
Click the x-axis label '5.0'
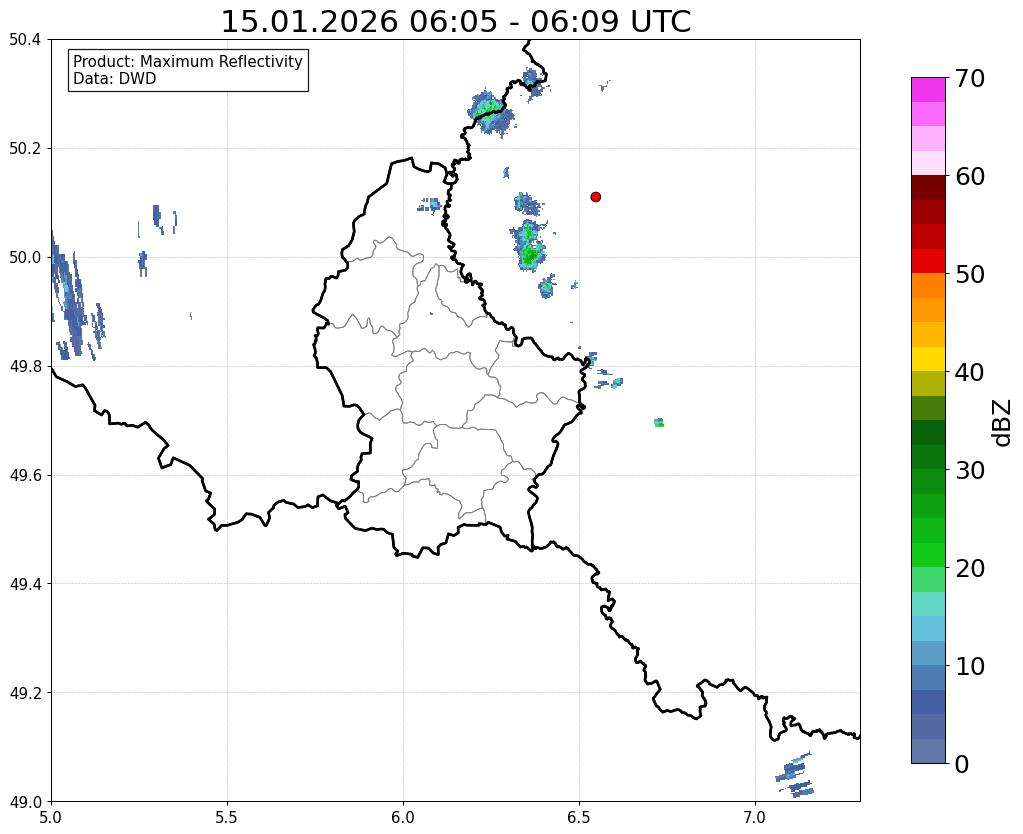(x=51, y=817)
